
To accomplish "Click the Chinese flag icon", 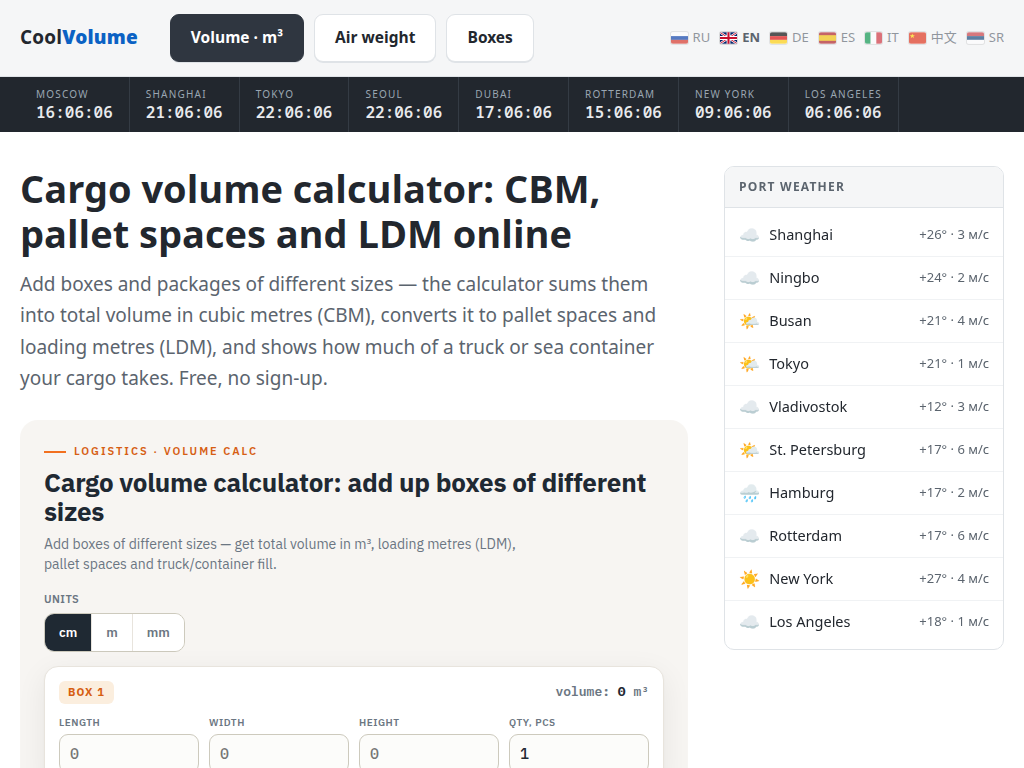I will pyautogui.click(x=917, y=38).
